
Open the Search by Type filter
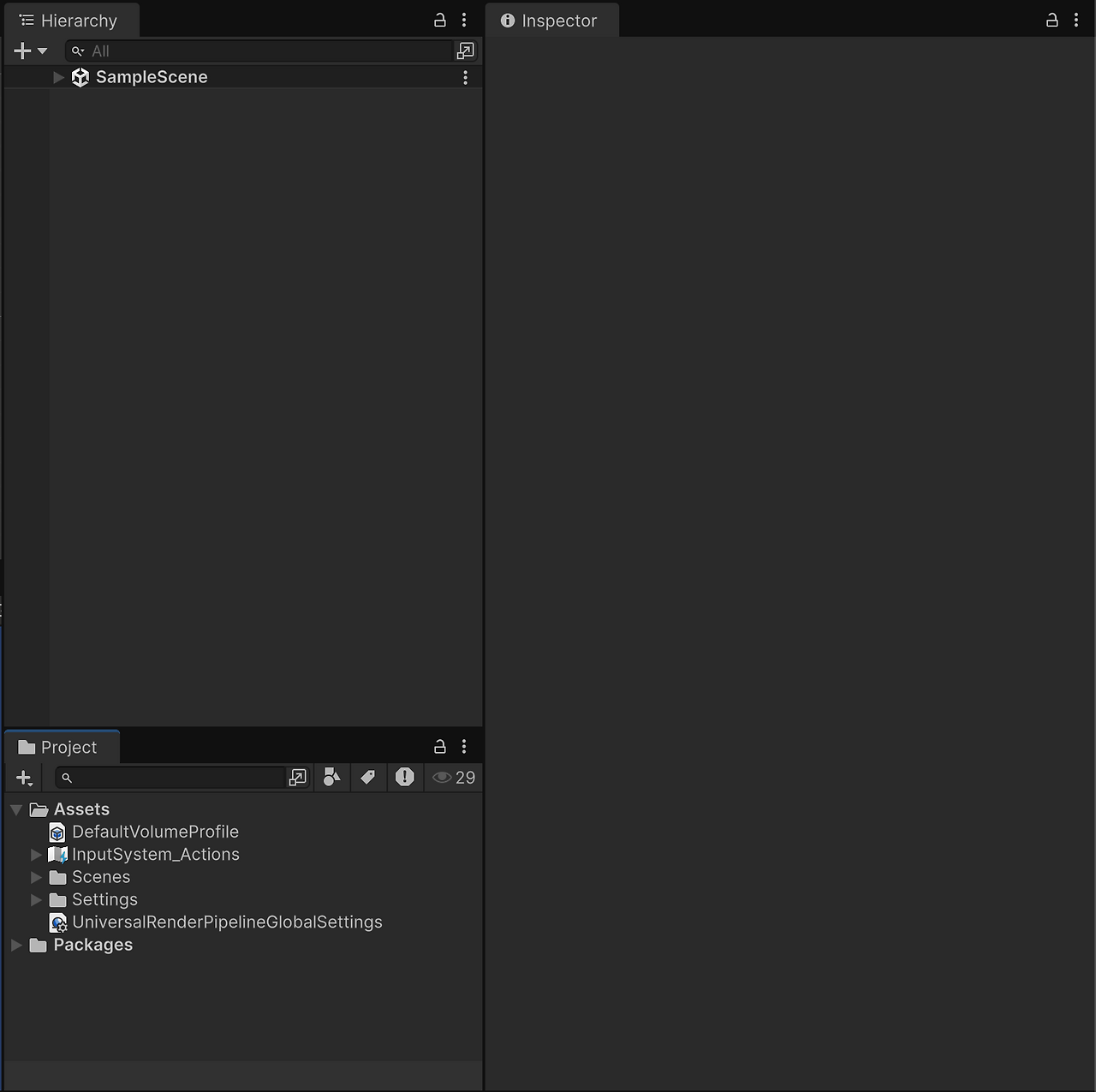[x=332, y=778]
